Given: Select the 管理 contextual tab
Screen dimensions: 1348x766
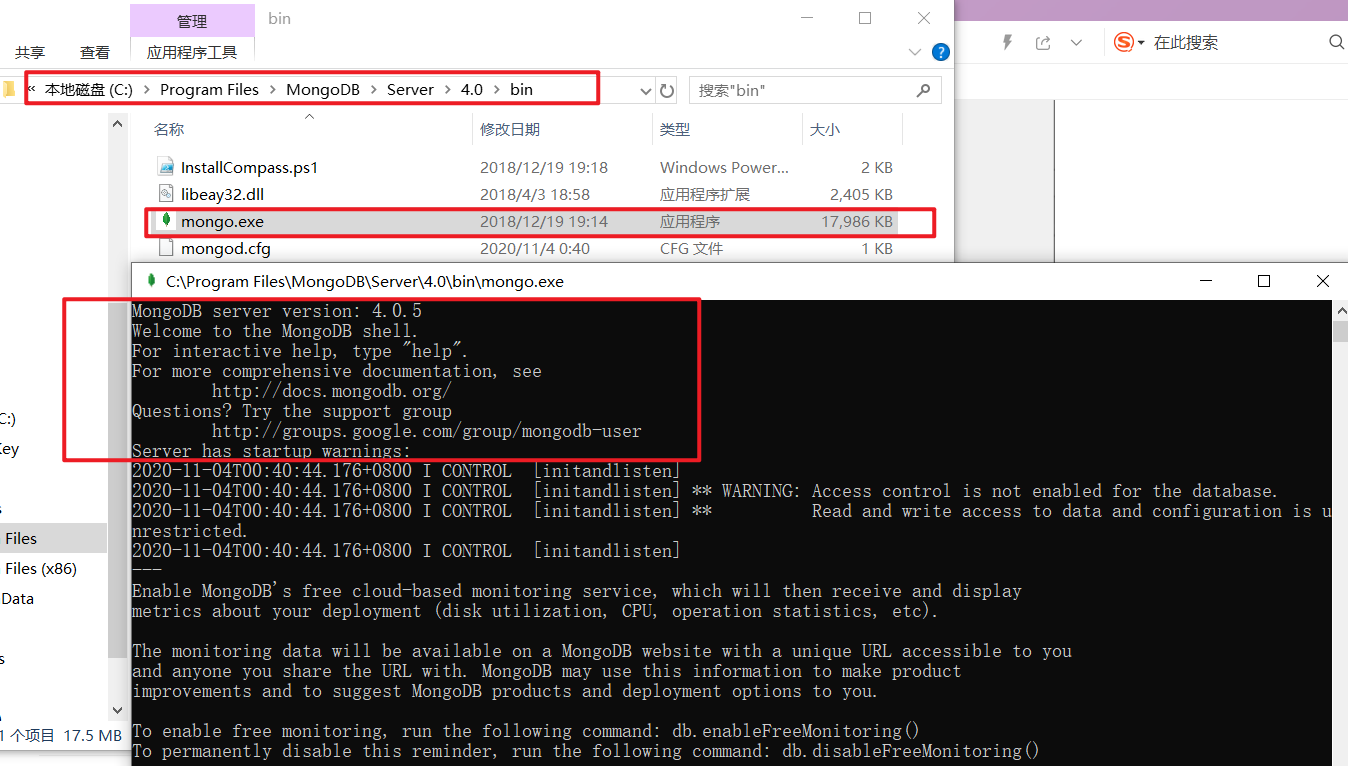Looking at the screenshot, I should [x=192, y=21].
